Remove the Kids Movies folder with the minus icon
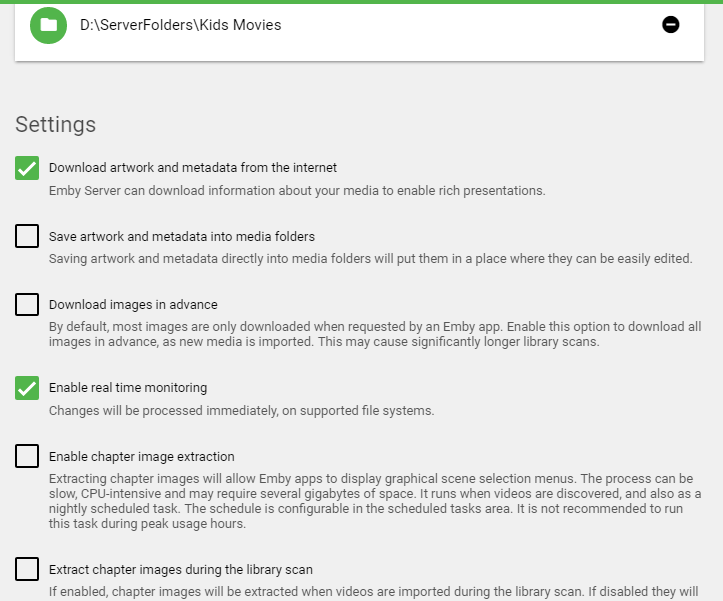 671,25
